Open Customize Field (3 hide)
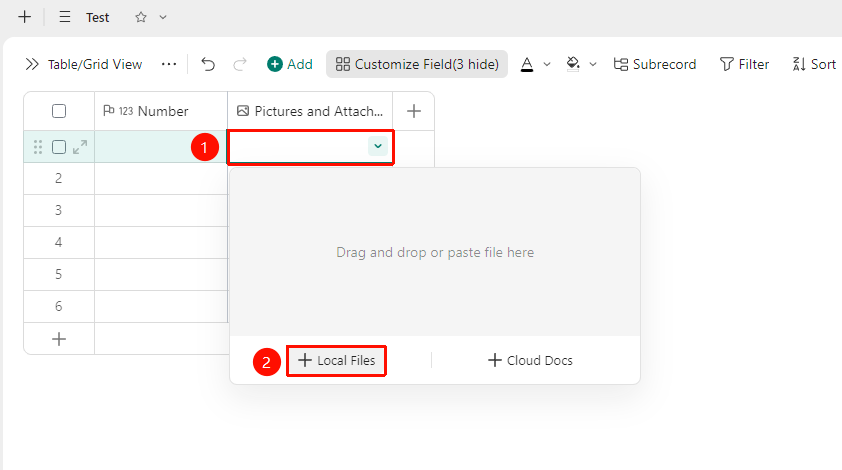The width and height of the screenshot is (842, 470). click(x=417, y=64)
